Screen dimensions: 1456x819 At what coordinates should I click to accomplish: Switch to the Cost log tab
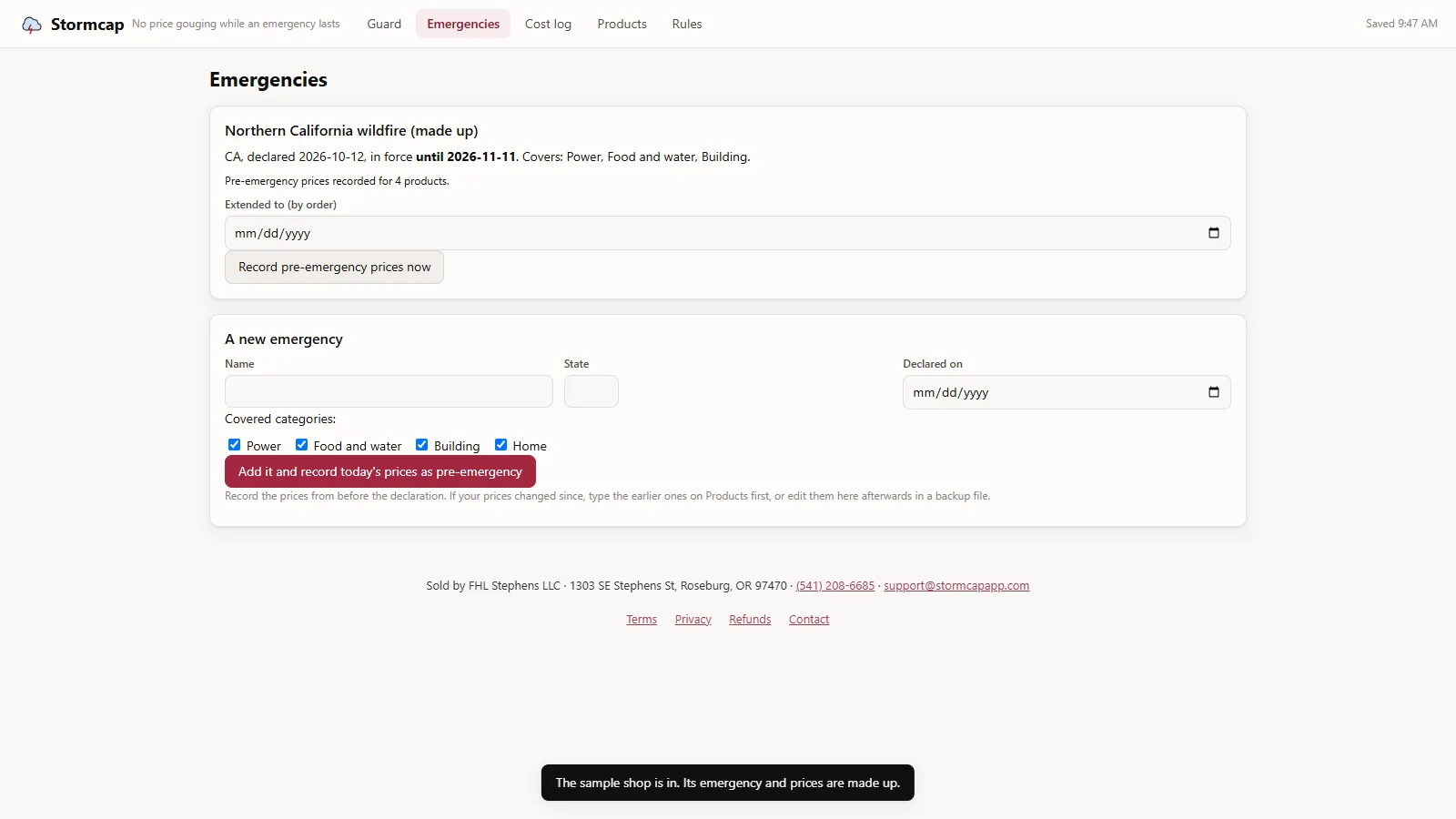pos(548,24)
